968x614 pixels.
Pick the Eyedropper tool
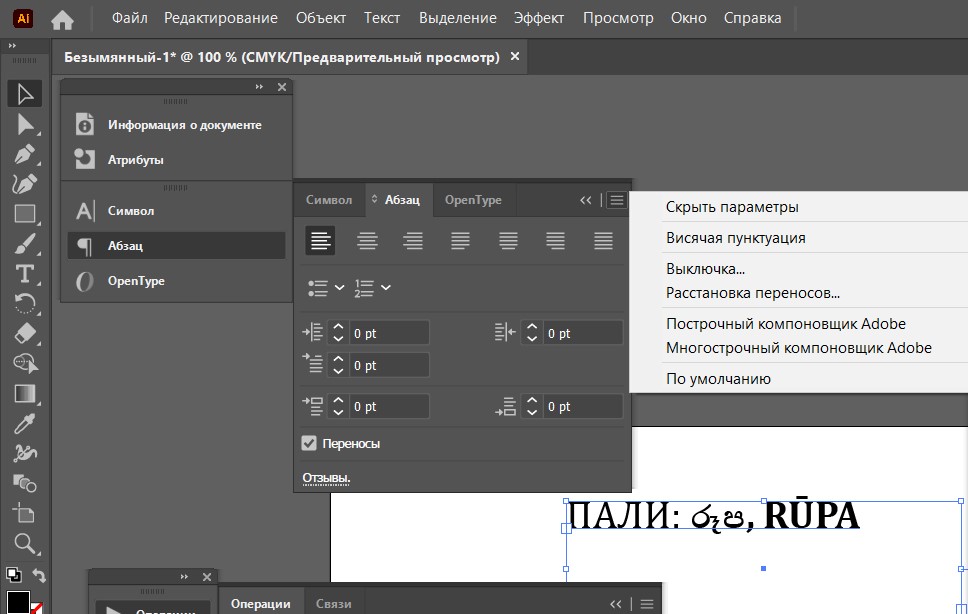(x=25, y=424)
